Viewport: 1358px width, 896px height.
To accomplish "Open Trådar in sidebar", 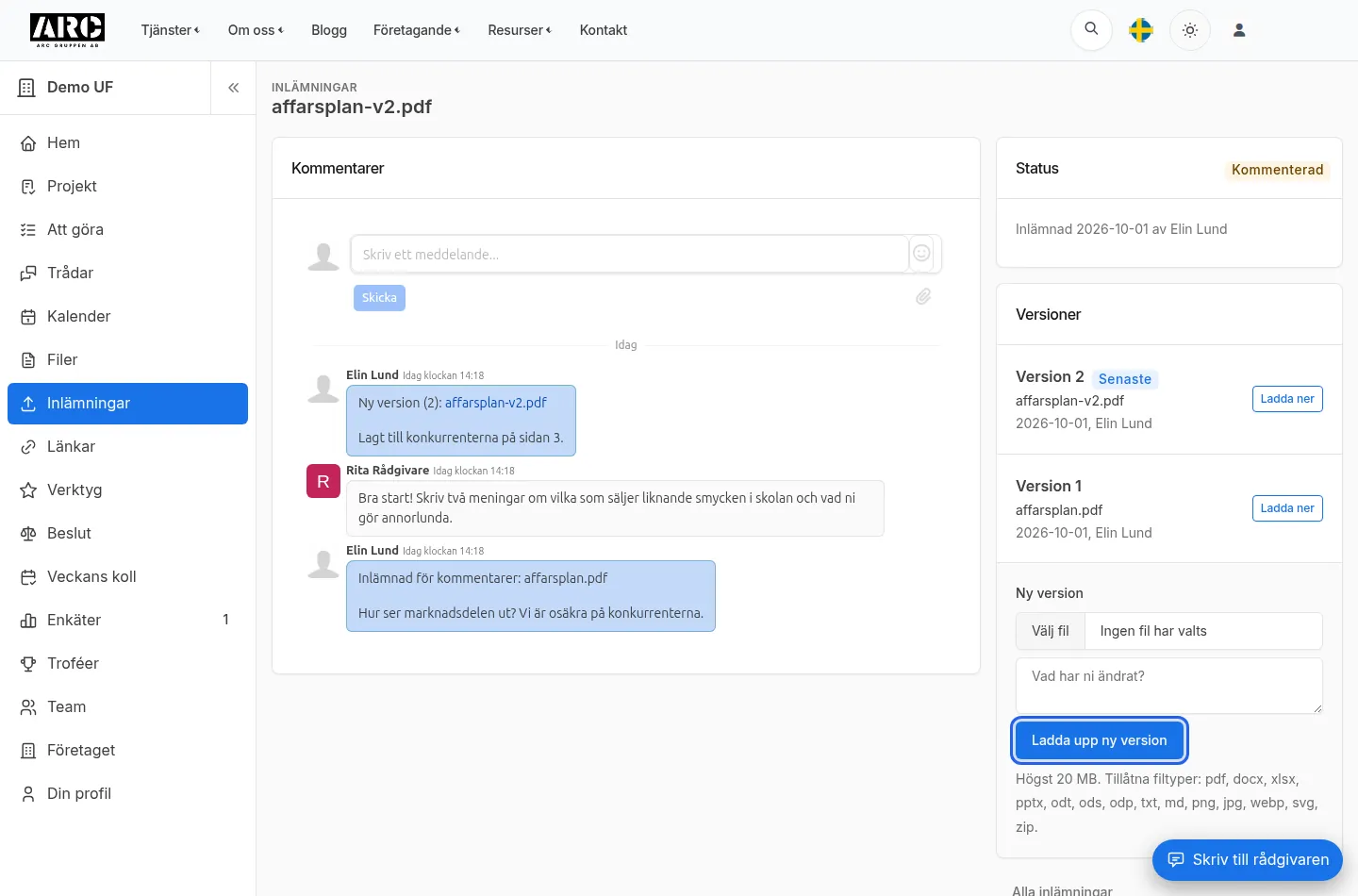I will [127, 274].
